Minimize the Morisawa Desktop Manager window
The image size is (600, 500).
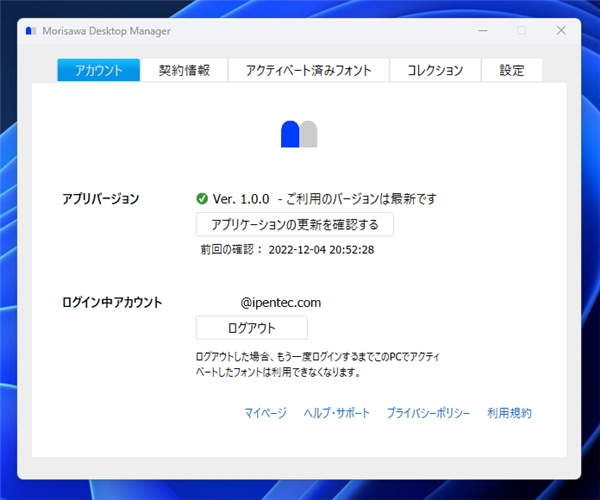tap(483, 31)
